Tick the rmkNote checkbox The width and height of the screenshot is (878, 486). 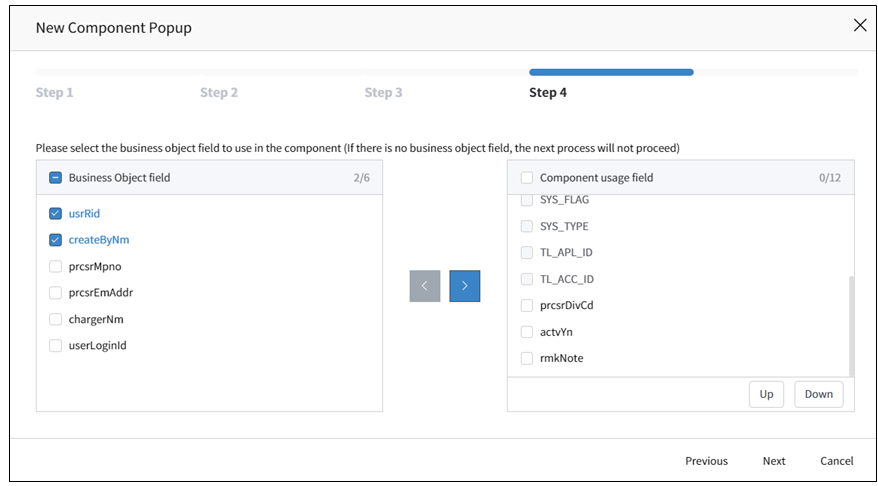tap(526, 358)
